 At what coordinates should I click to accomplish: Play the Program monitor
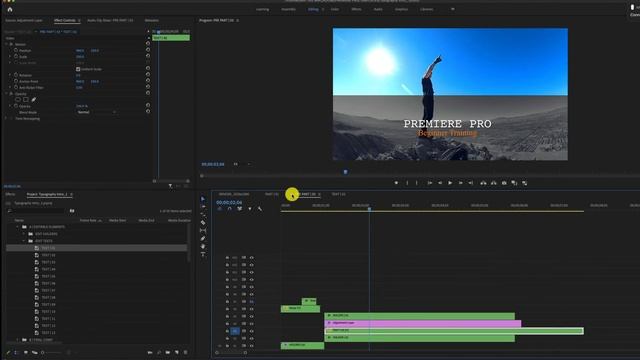pos(450,183)
